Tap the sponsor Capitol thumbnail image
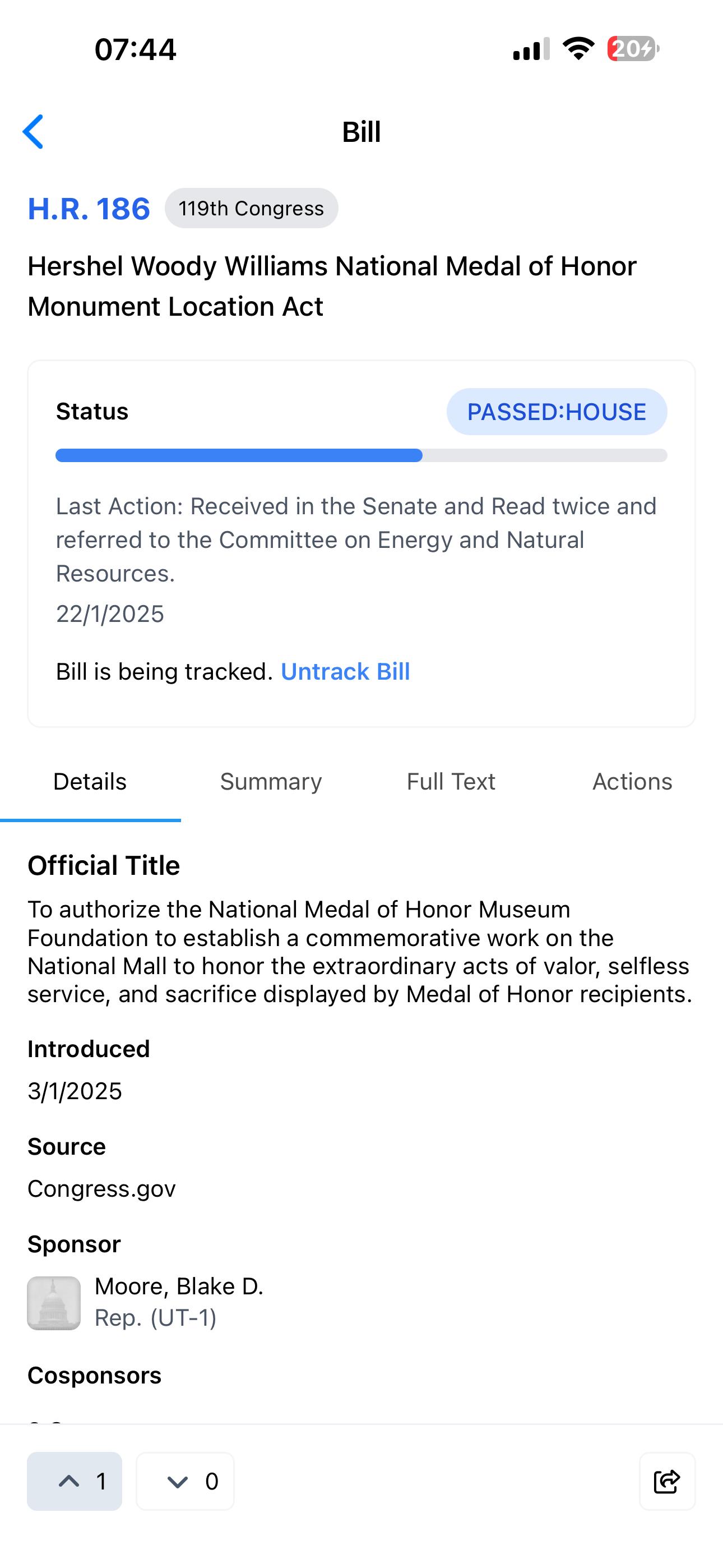The image size is (723, 1568). (x=54, y=1303)
